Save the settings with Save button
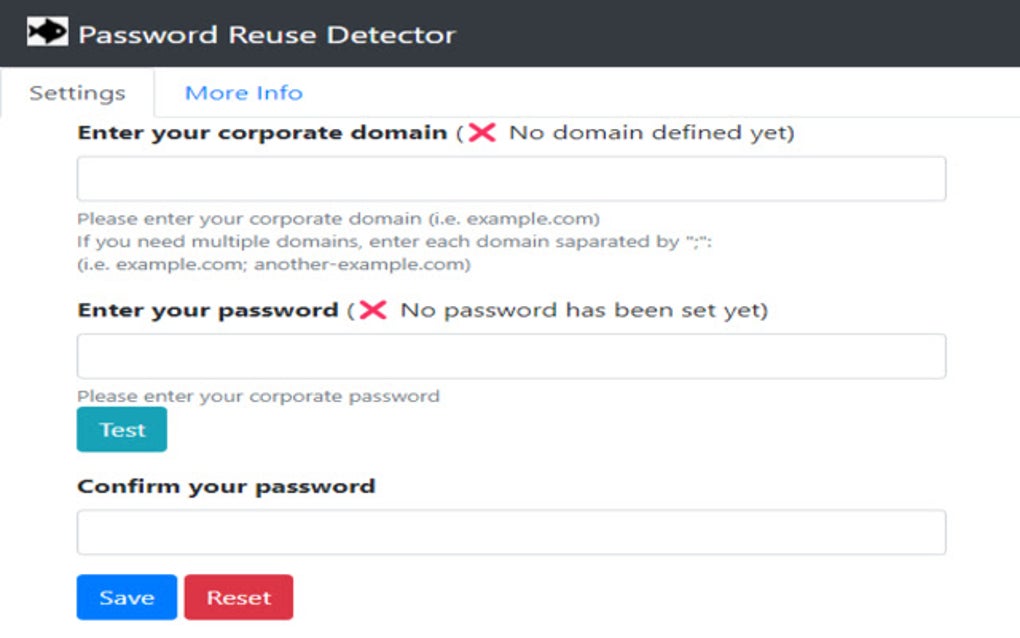This screenshot has height=638, width=1020. [127, 598]
